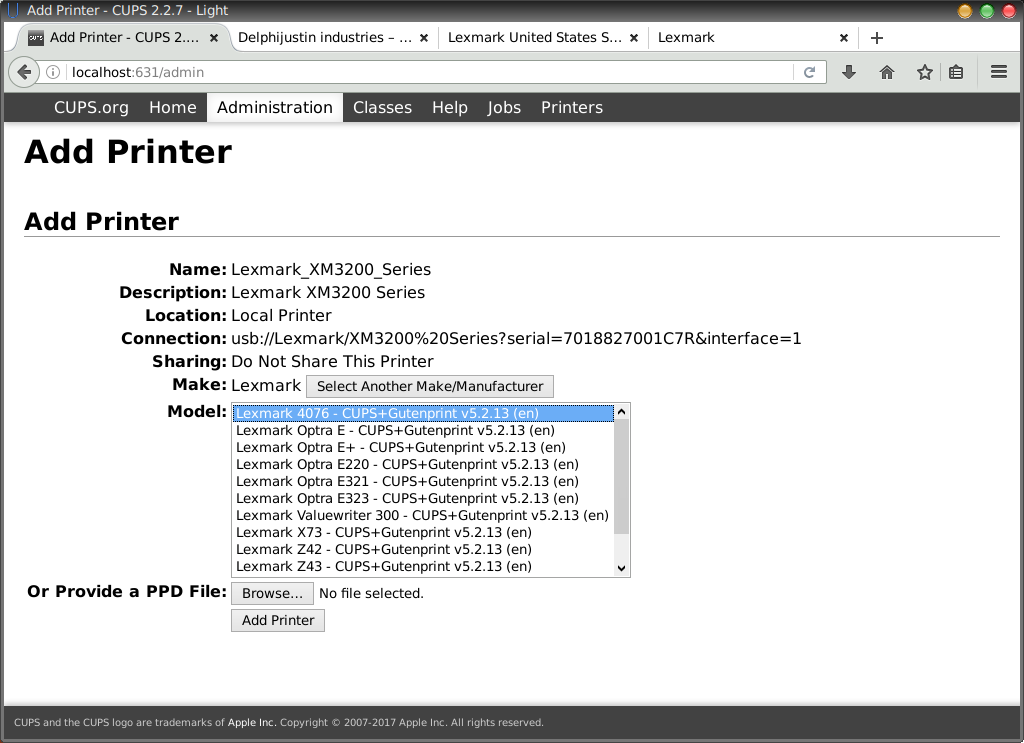Open CUPS.org navigation link
This screenshot has height=743, width=1024.
91,107
